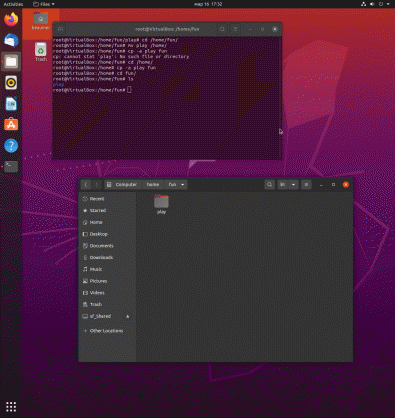Open Desktop in the Files sidebar
395x418 pixels.
107,234
